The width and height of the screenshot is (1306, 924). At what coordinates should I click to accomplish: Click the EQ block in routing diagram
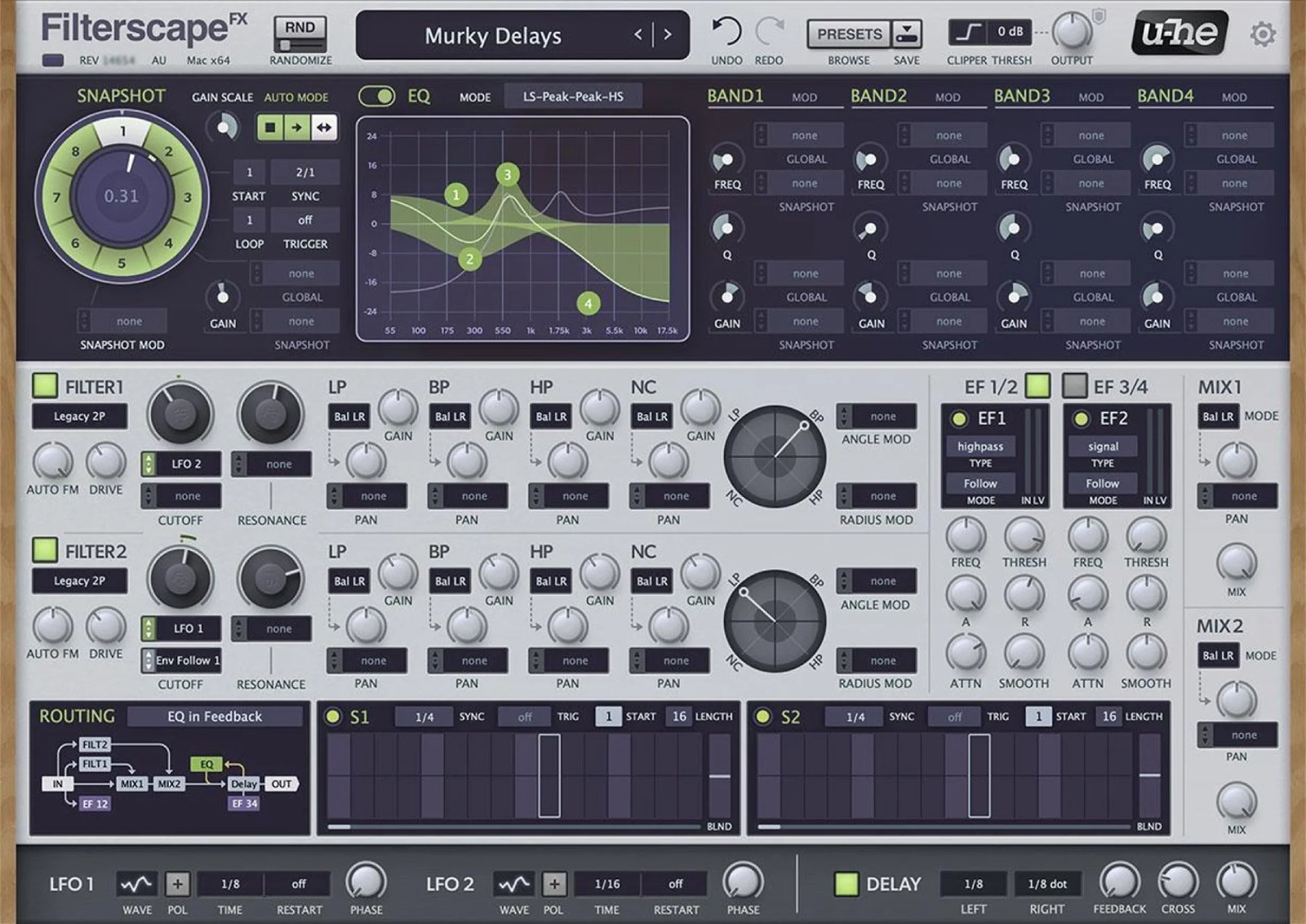coord(207,764)
